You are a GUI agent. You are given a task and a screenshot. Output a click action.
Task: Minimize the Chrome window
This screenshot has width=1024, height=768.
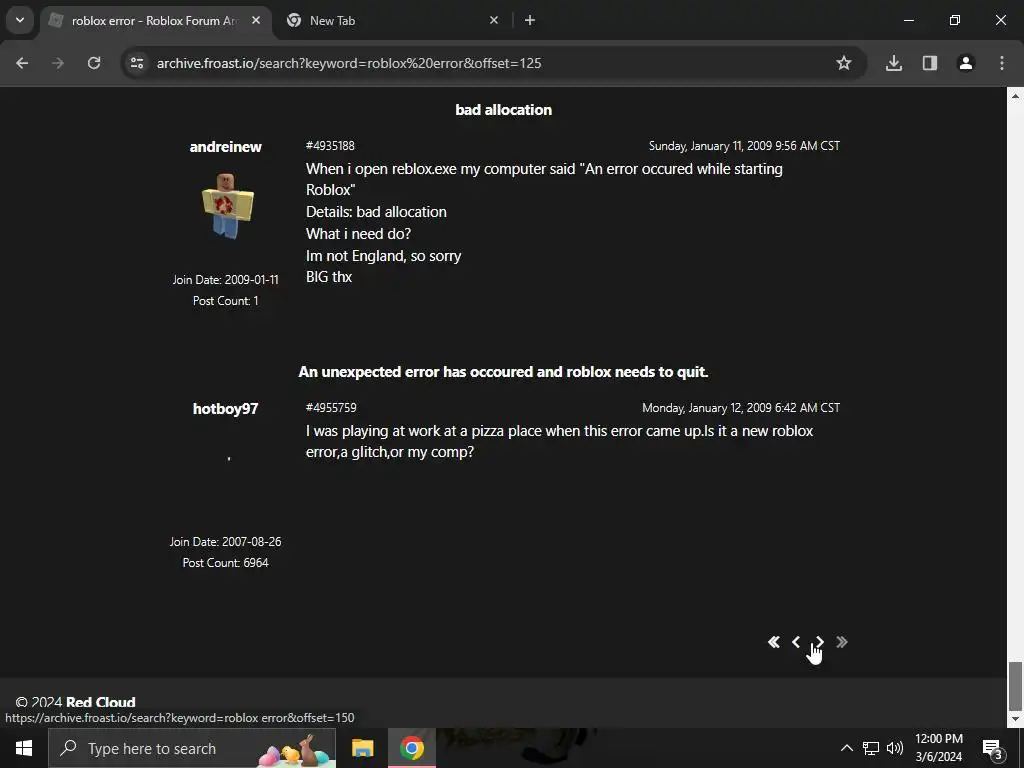click(x=908, y=20)
